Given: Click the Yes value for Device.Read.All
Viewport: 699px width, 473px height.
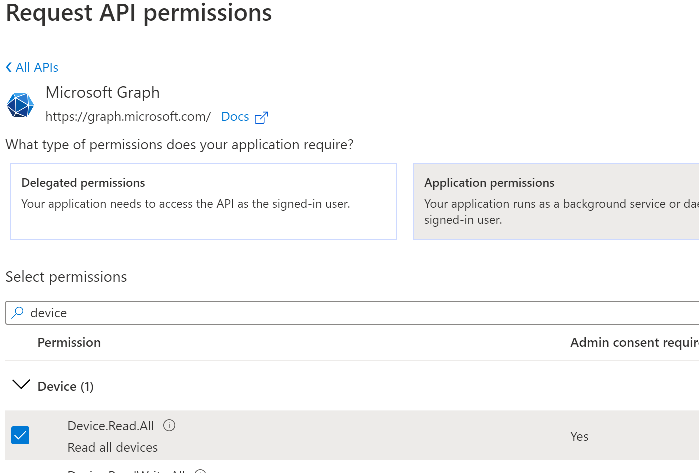Looking at the screenshot, I should coord(579,436).
